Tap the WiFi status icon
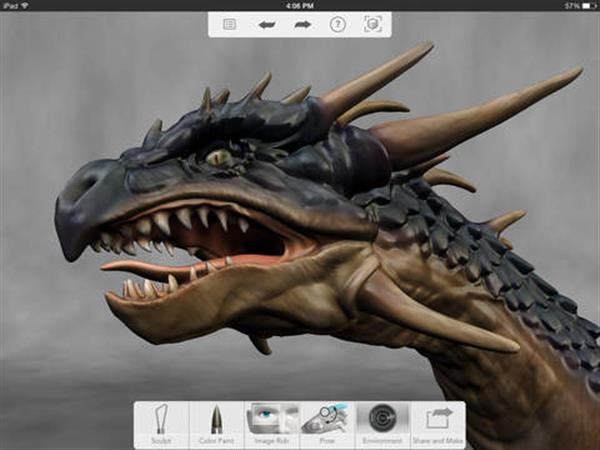600x450 pixels. pos(25,5)
